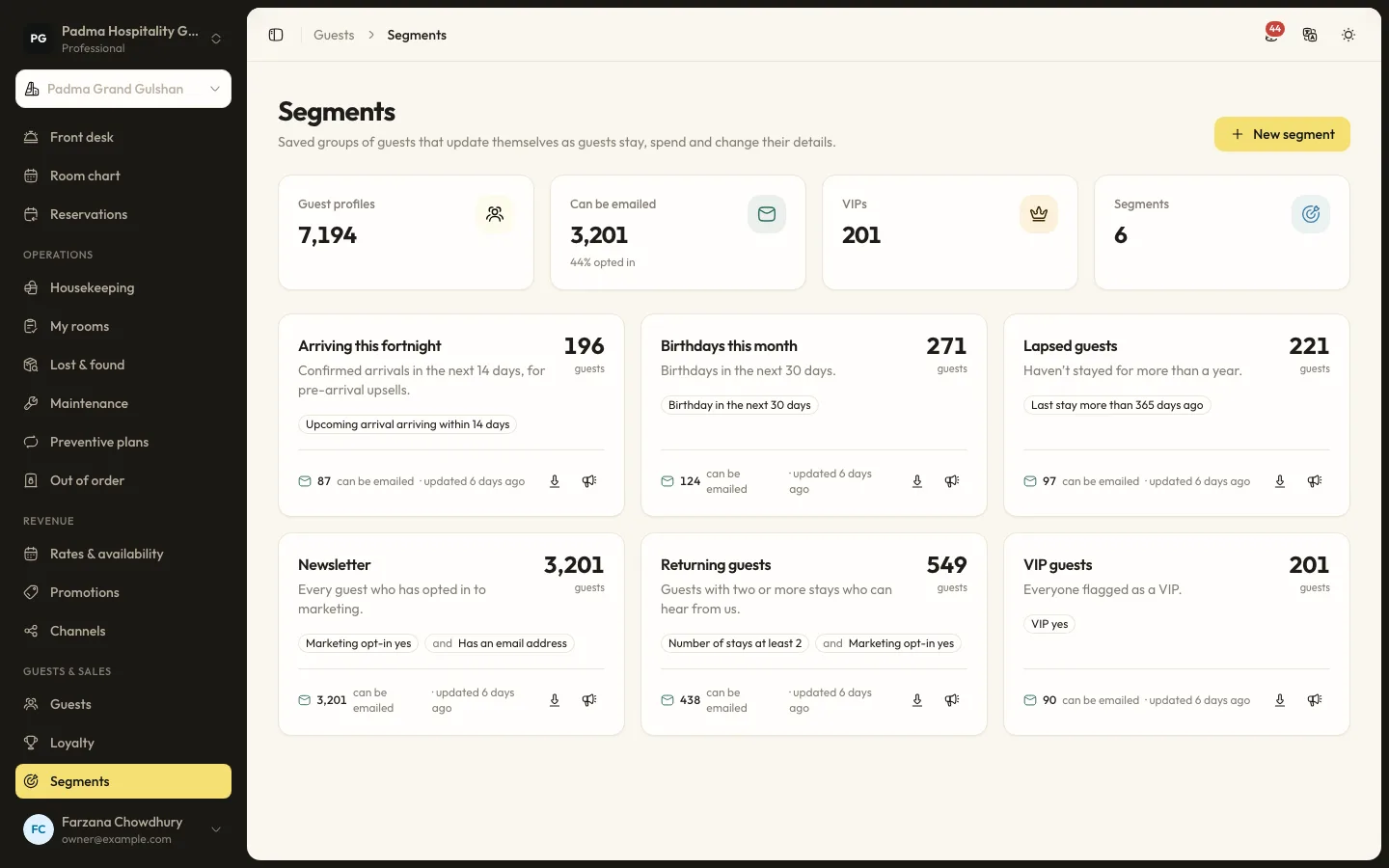Click megaphone icon on VIP guests
Screen dimensions: 1389x868
[1315, 700]
